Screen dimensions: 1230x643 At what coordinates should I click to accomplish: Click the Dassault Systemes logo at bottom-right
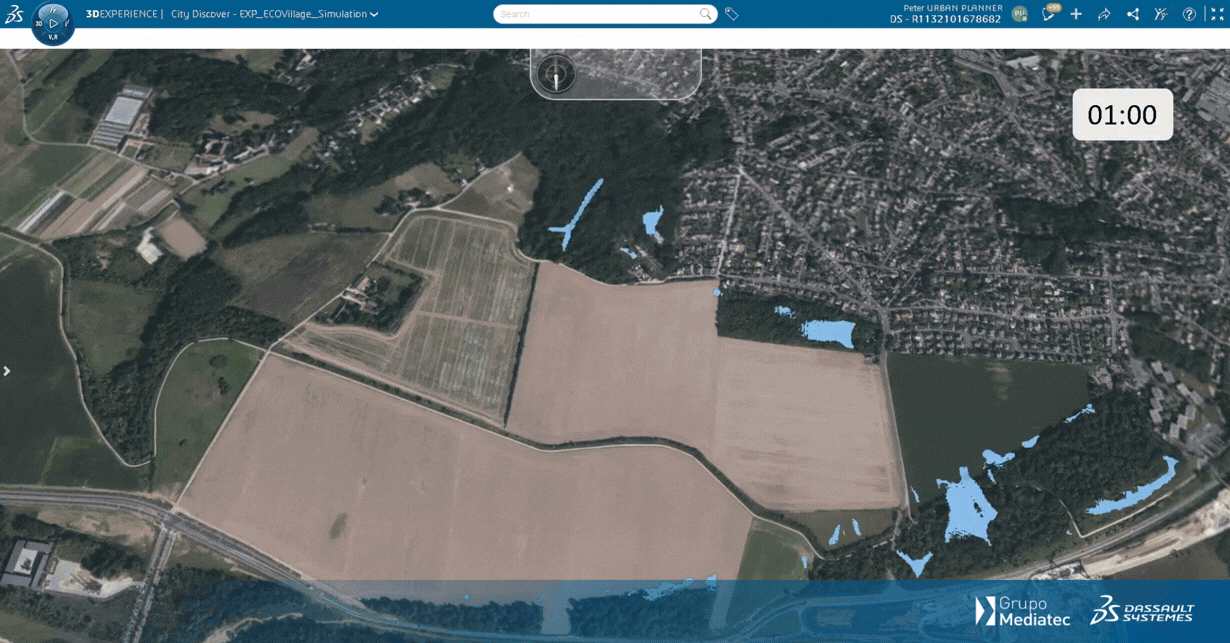[x=1142, y=611]
